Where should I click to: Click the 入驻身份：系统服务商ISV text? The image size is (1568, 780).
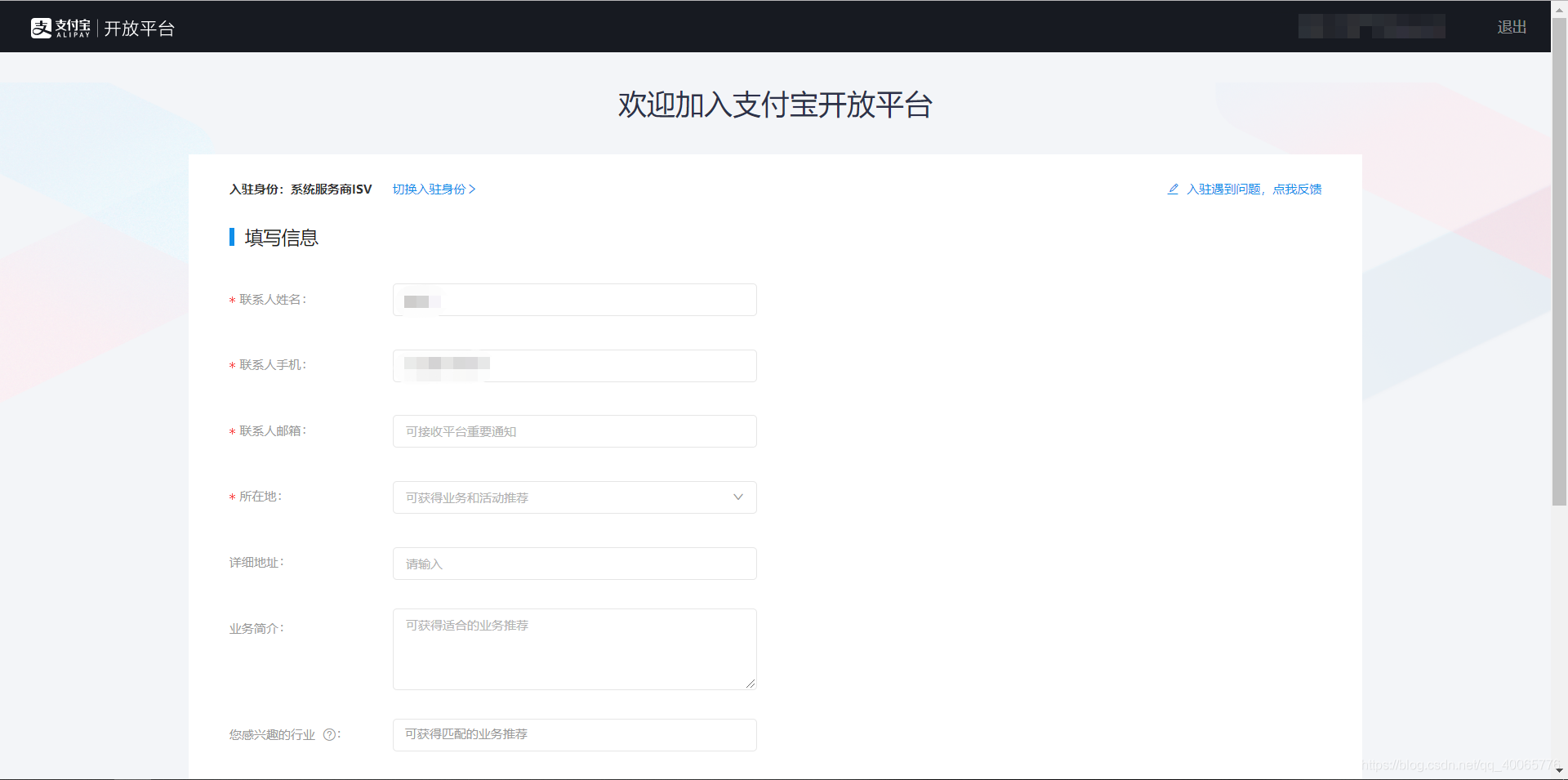click(x=301, y=189)
